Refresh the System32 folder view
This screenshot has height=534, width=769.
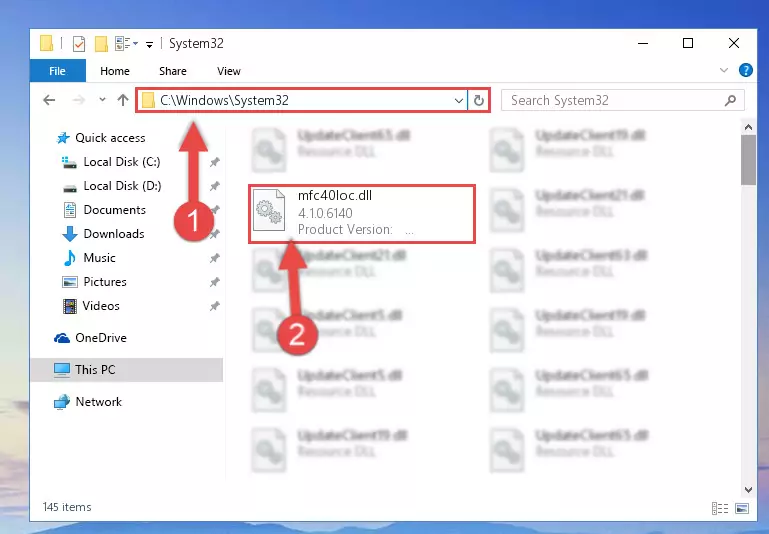click(x=479, y=101)
